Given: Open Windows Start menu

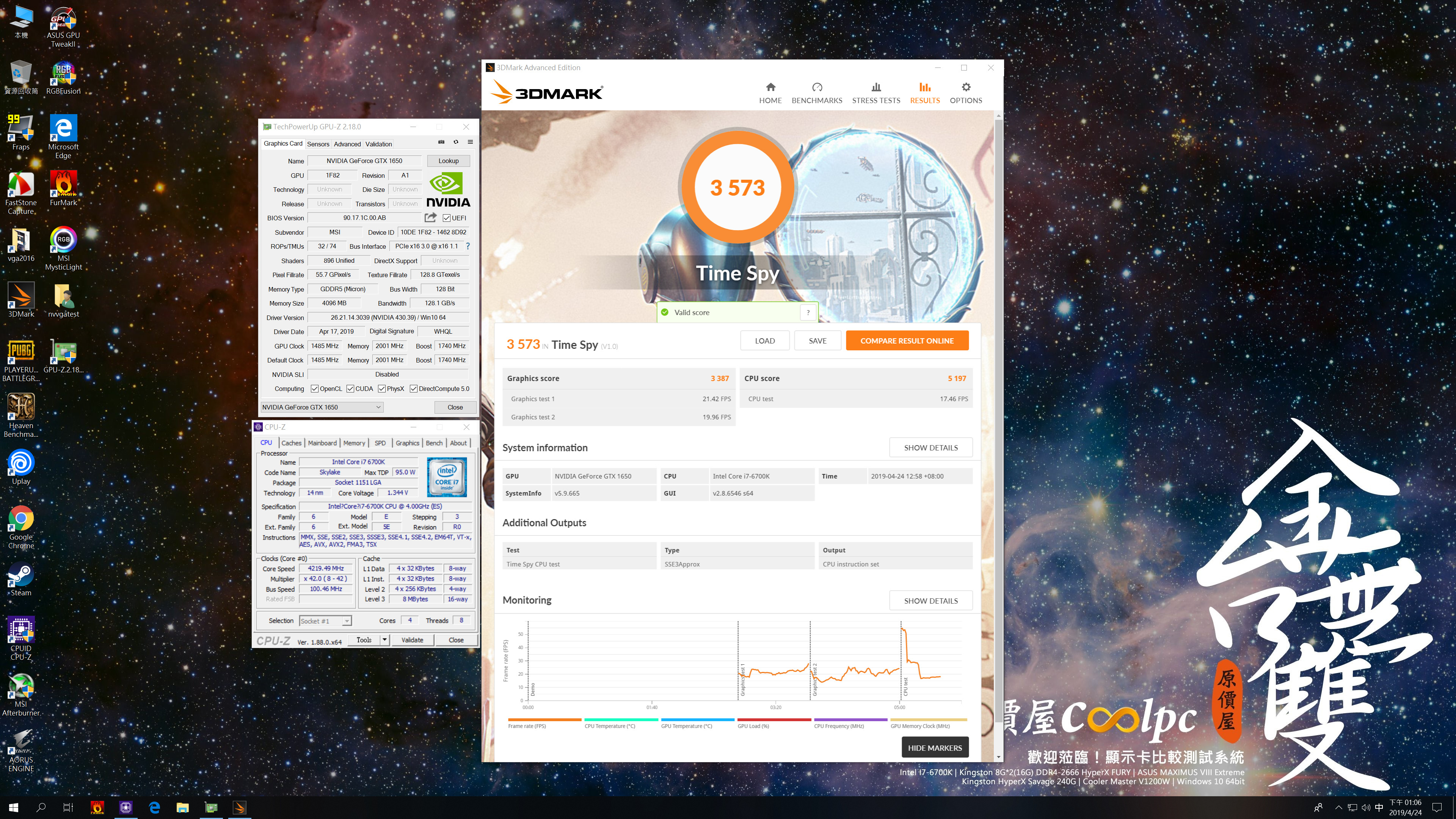Looking at the screenshot, I should (14, 808).
